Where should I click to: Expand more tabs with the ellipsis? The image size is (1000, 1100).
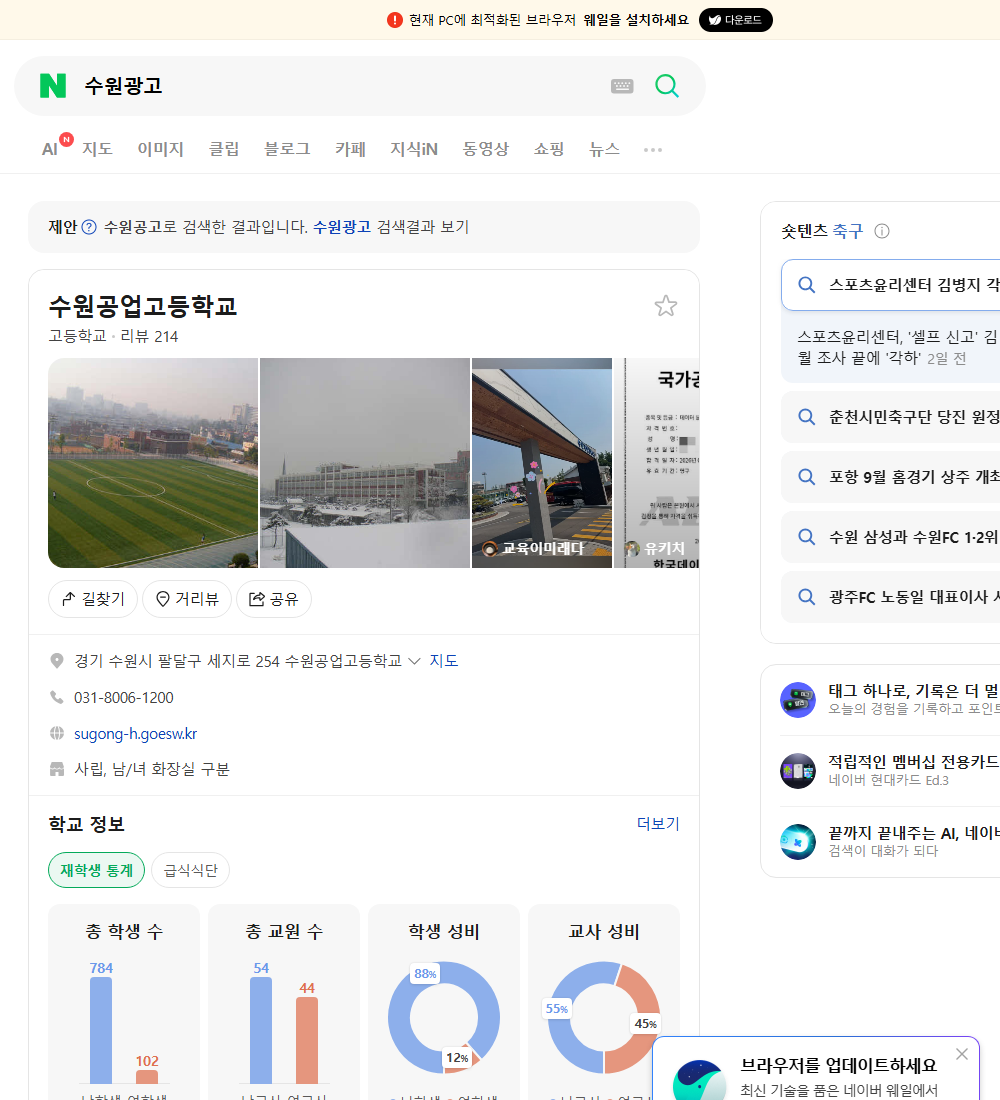[x=653, y=149]
